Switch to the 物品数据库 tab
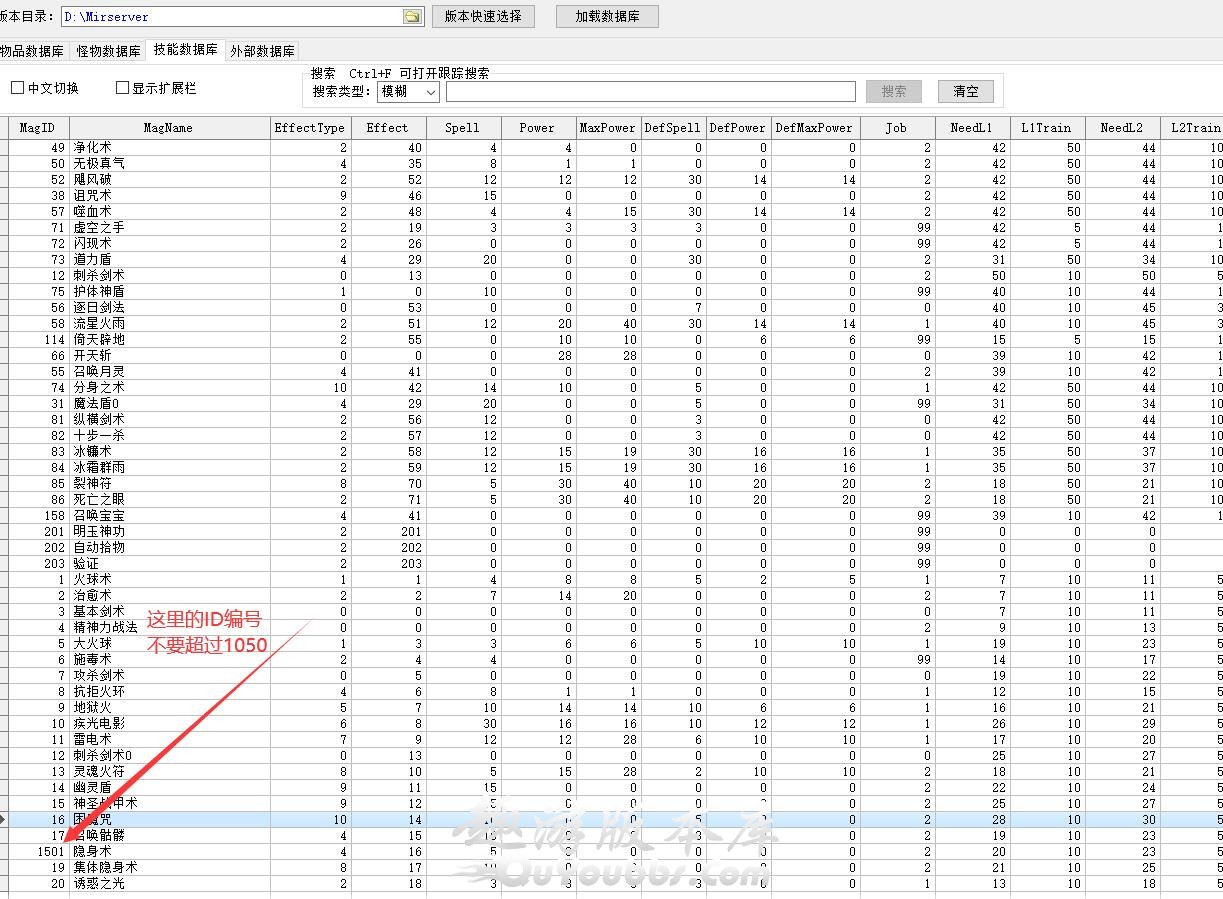Image resolution: width=1223 pixels, height=899 pixels. coord(32,51)
